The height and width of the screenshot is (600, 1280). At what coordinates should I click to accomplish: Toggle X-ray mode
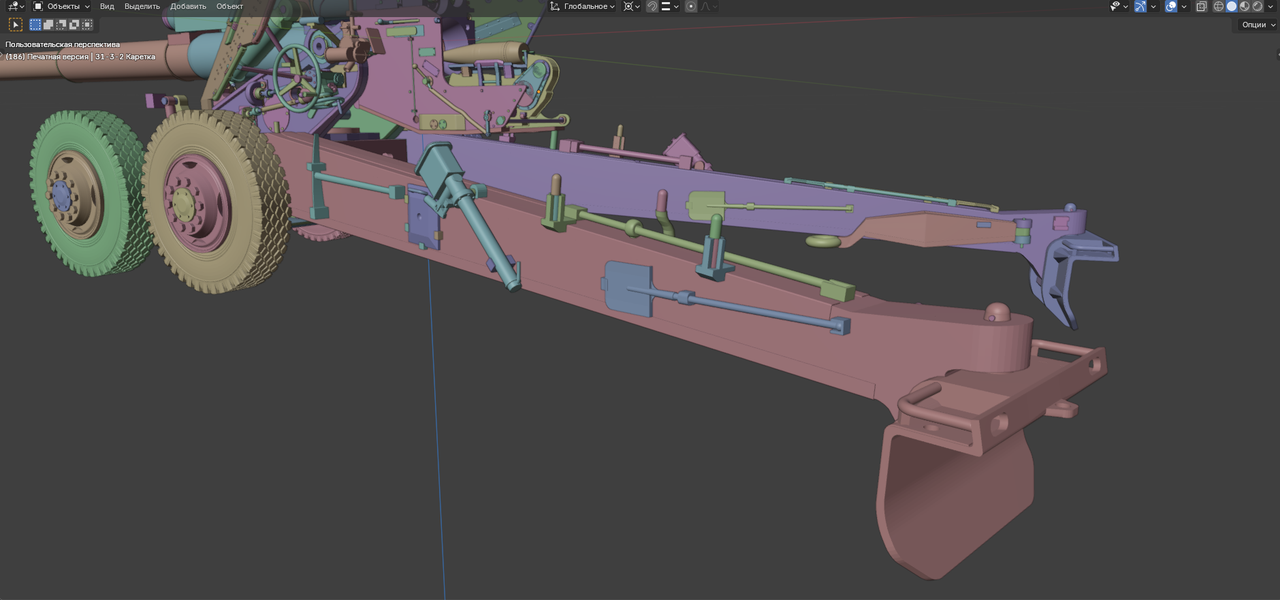coord(1202,6)
